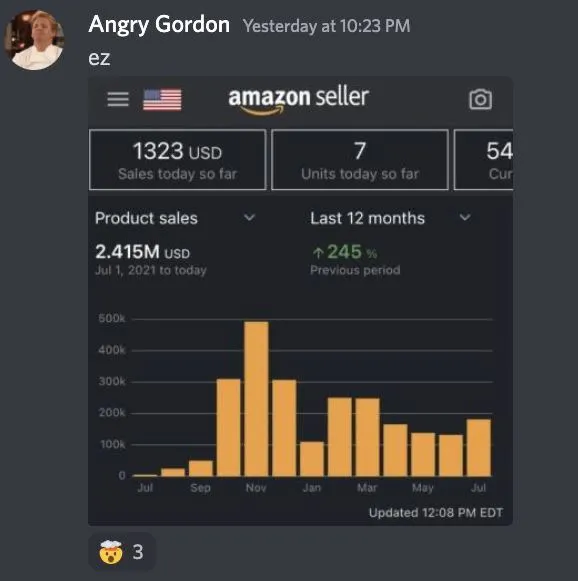The image size is (578, 581).
Task: Click the exploding head emoji reaction
Action: click(122, 552)
